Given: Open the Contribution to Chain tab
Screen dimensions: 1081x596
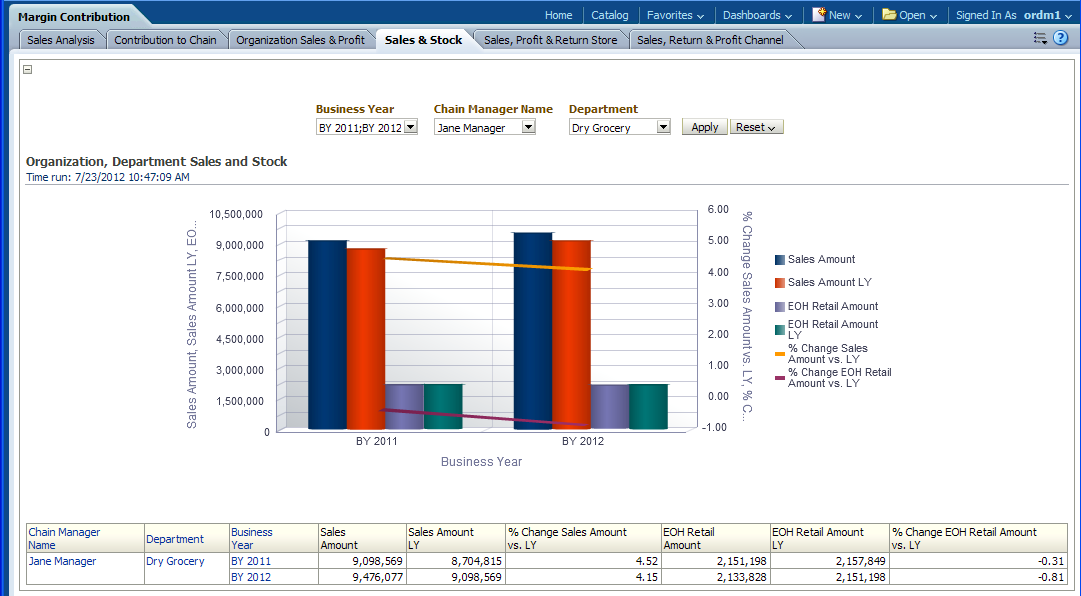Looking at the screenshot, I should (x=165, y=40).
